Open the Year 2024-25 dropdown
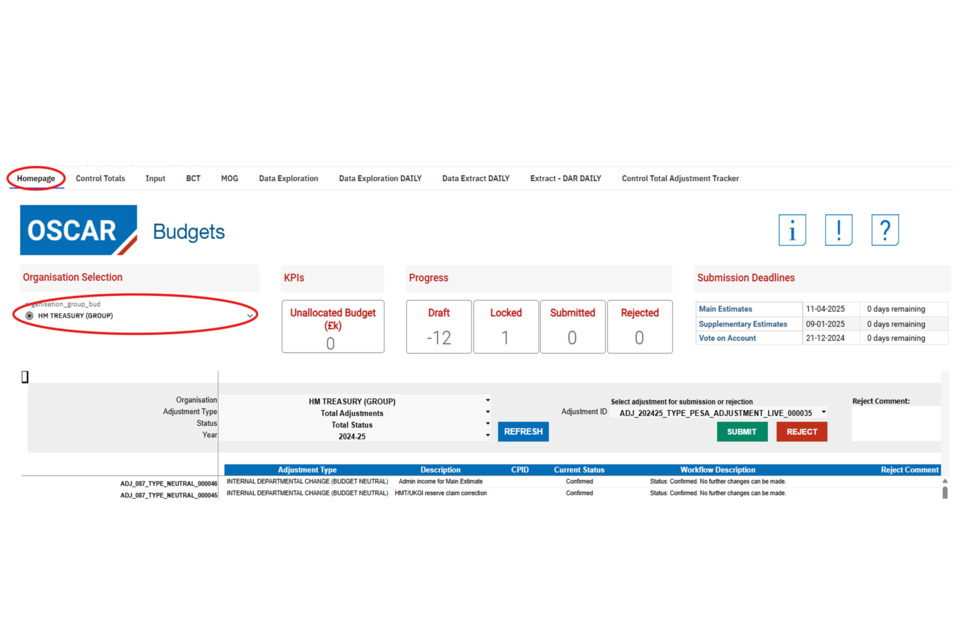Image resolution: width=960 pixels, height=640 pixels. click(488, 436)
